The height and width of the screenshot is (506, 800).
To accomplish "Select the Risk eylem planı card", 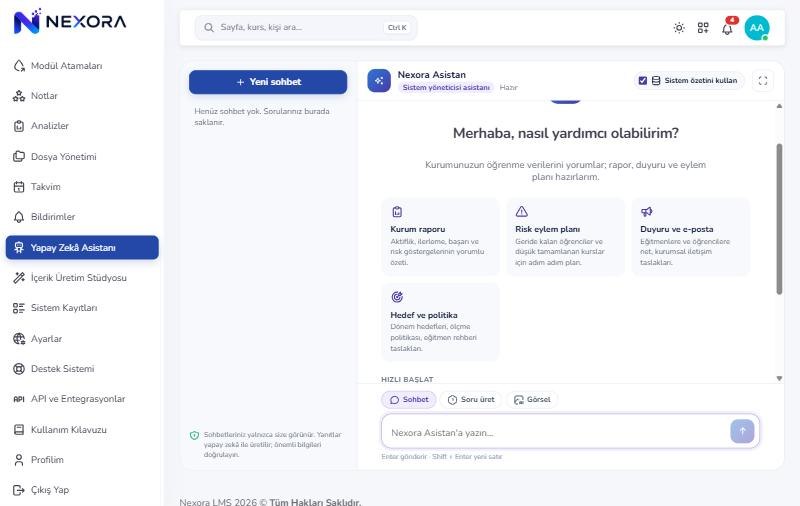I will (x=565, y=237).
